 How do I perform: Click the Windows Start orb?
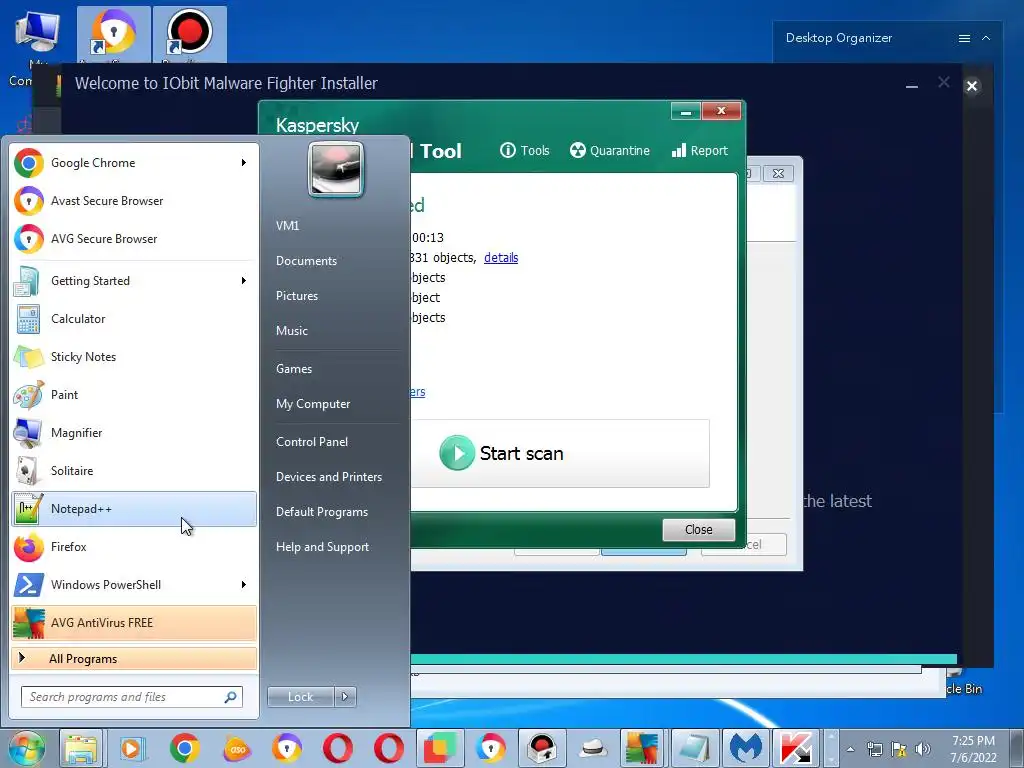coord(26,748)
